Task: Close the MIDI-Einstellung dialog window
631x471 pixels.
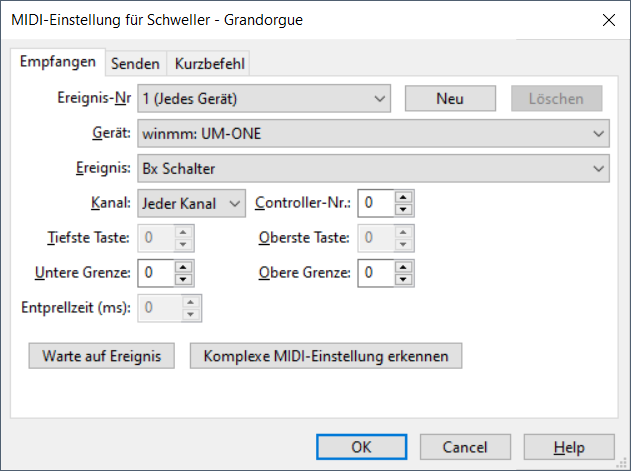Action: [606, 19]
